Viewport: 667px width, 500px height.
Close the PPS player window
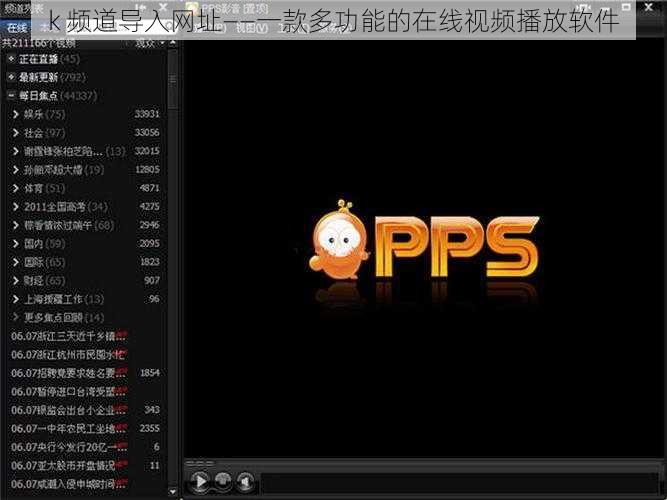(649, 7)
